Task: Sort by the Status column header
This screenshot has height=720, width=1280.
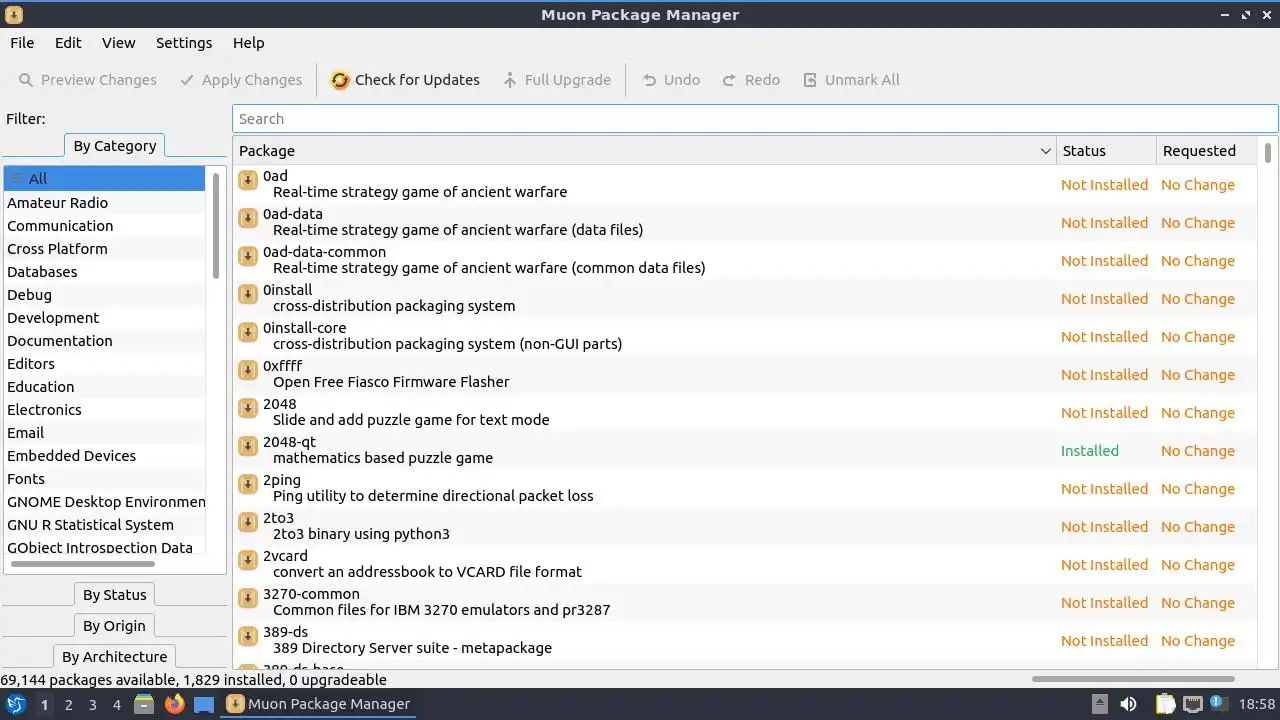Action: [1106, 151]
